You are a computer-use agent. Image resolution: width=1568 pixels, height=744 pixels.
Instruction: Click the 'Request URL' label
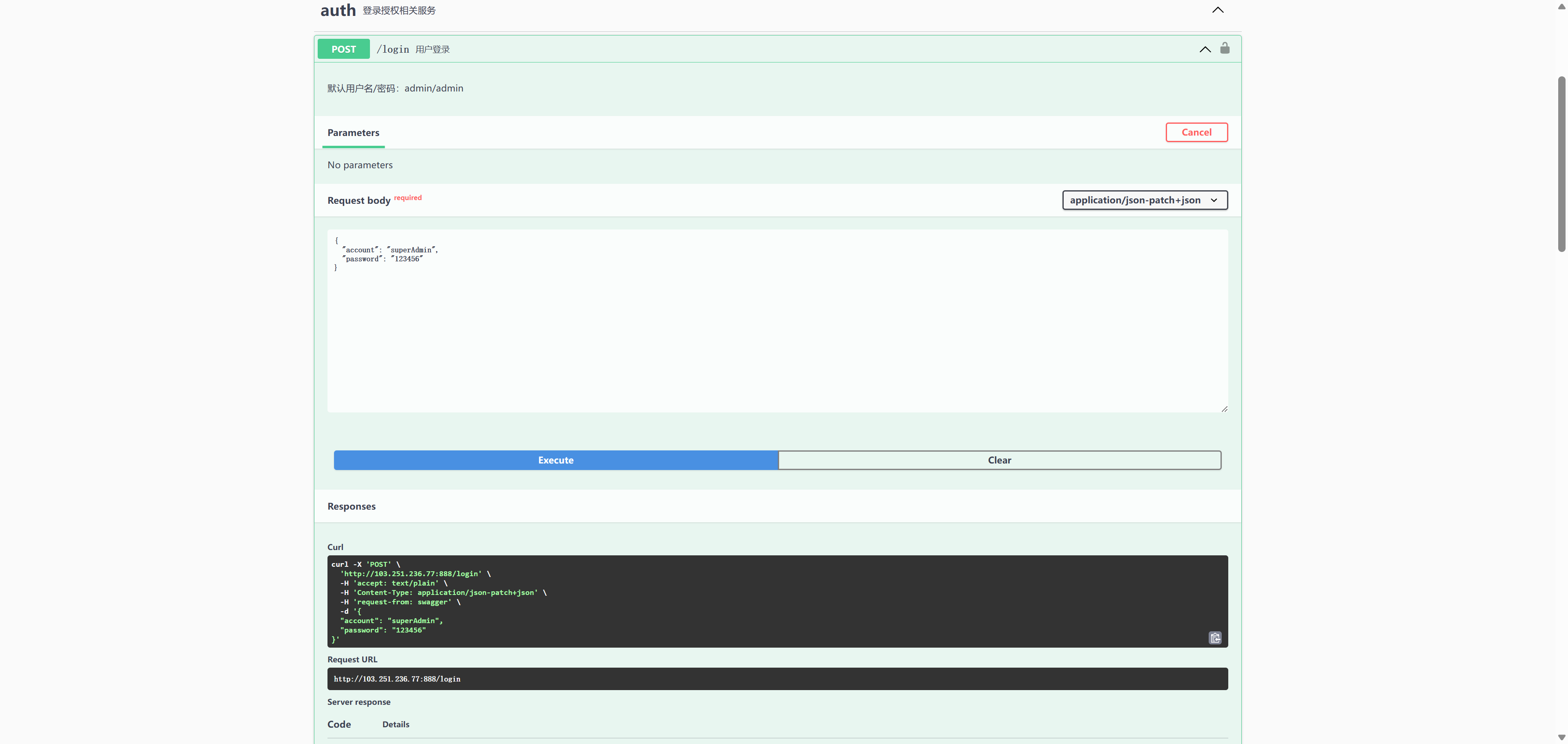352,659
